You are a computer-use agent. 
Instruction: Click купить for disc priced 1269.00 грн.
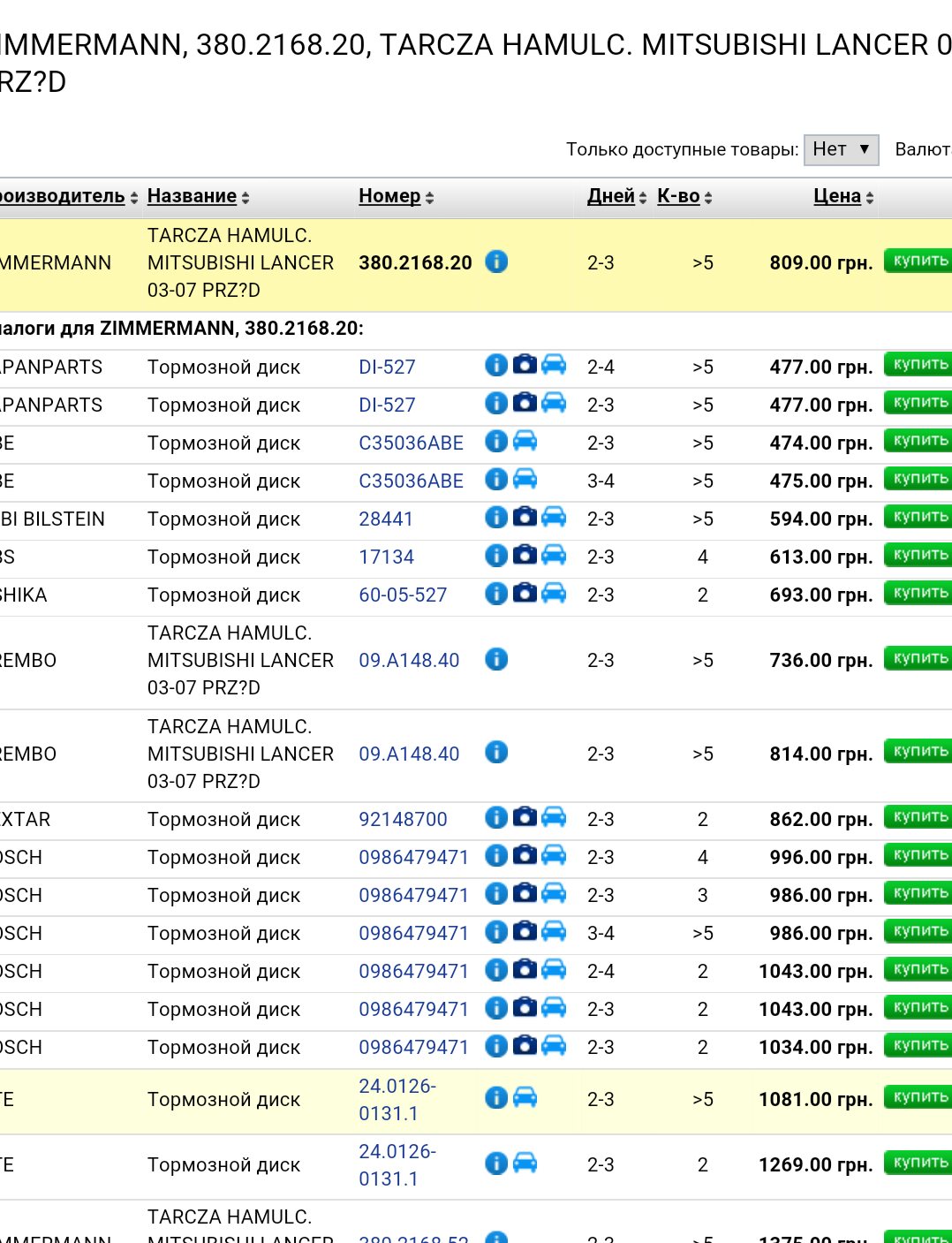(918, 1163)
